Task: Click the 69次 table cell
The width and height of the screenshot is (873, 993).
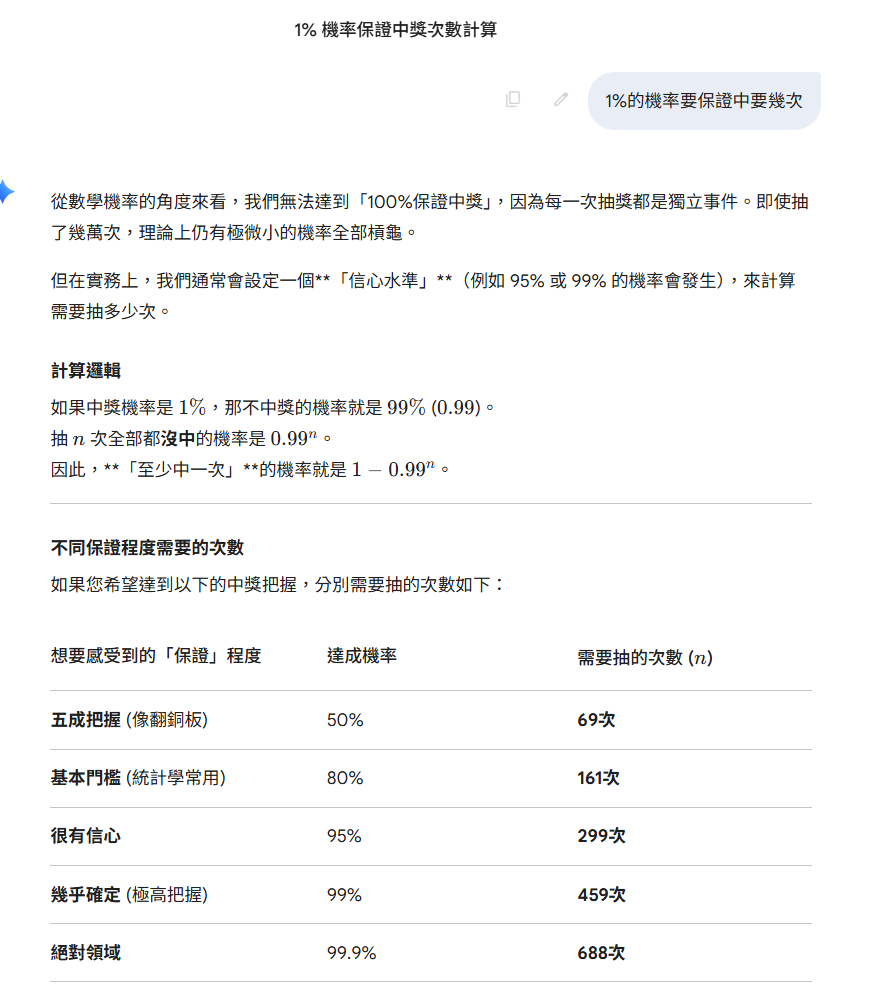Action: click(596, 720)
